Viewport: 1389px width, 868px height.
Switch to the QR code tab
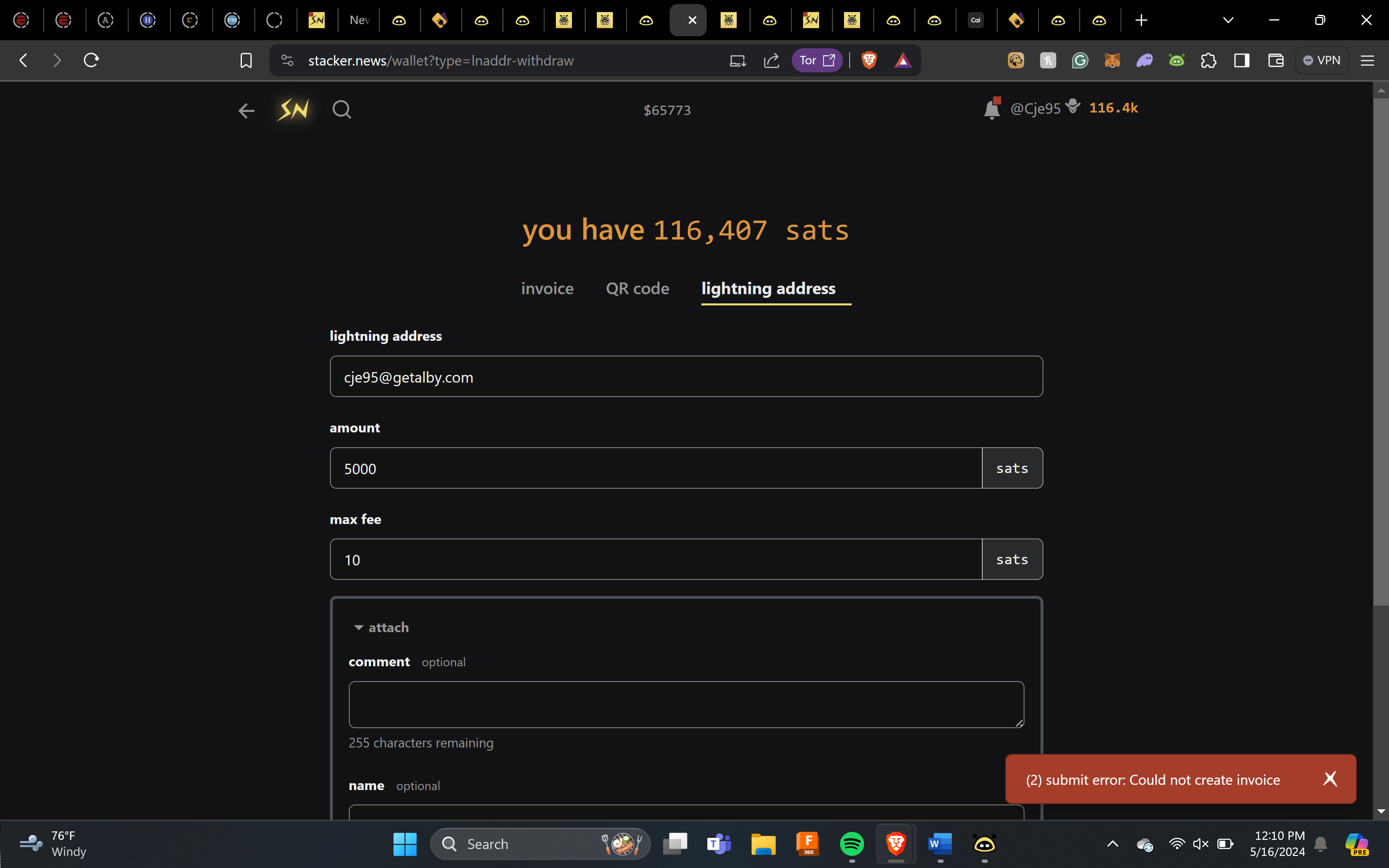point(637,288)
